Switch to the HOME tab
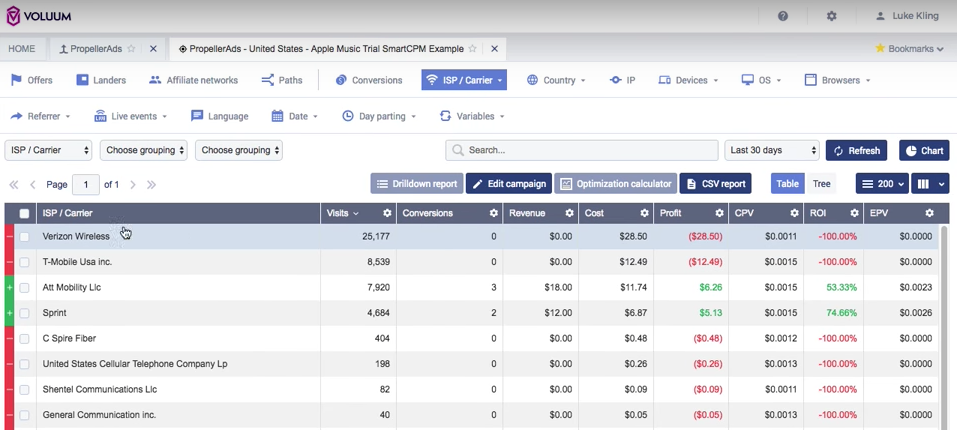The image size is (957, 430). point(21,49)
